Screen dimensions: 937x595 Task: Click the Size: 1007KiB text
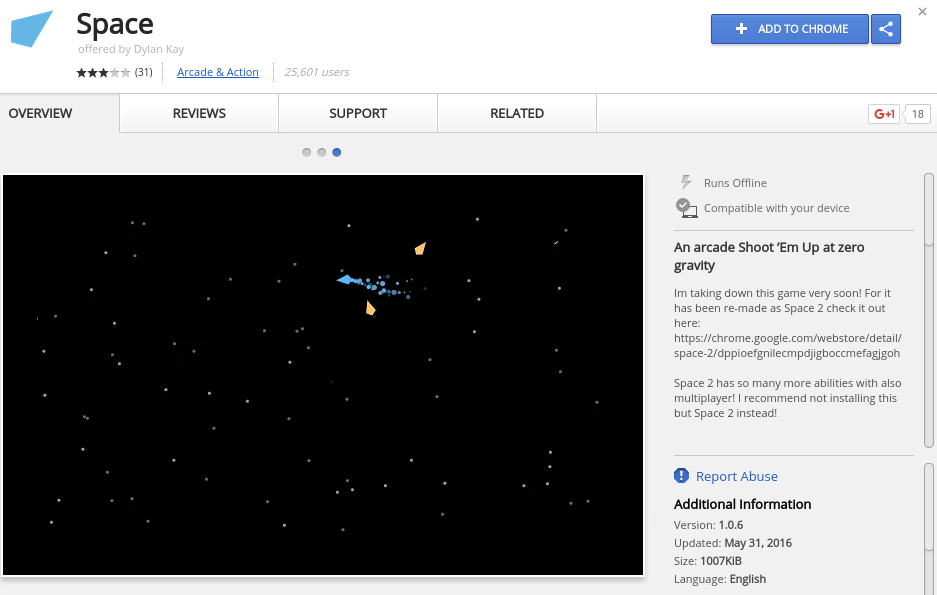click(x=708, y=561)
